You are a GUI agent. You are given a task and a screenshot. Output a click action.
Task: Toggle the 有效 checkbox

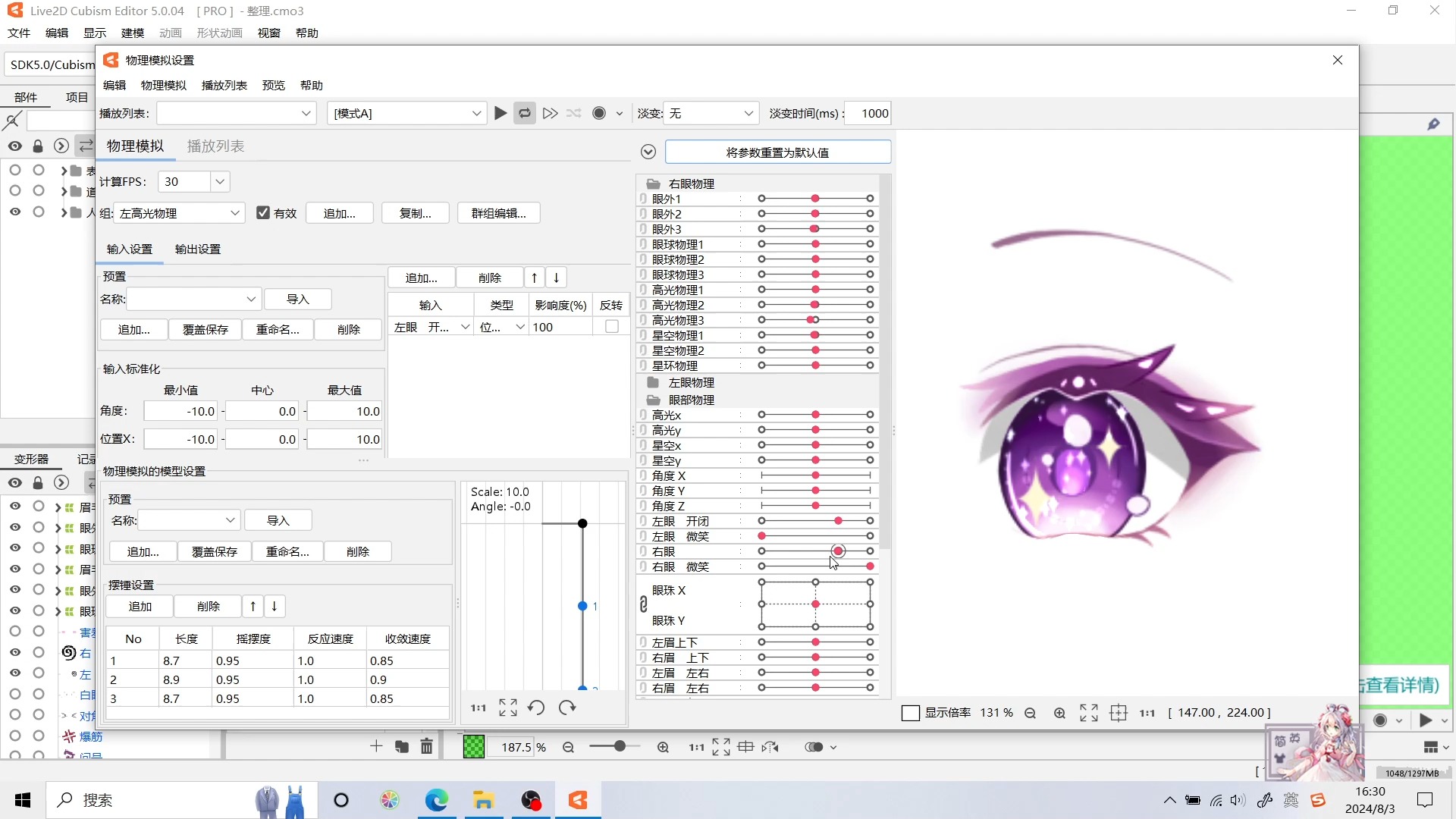click(263, 213)
